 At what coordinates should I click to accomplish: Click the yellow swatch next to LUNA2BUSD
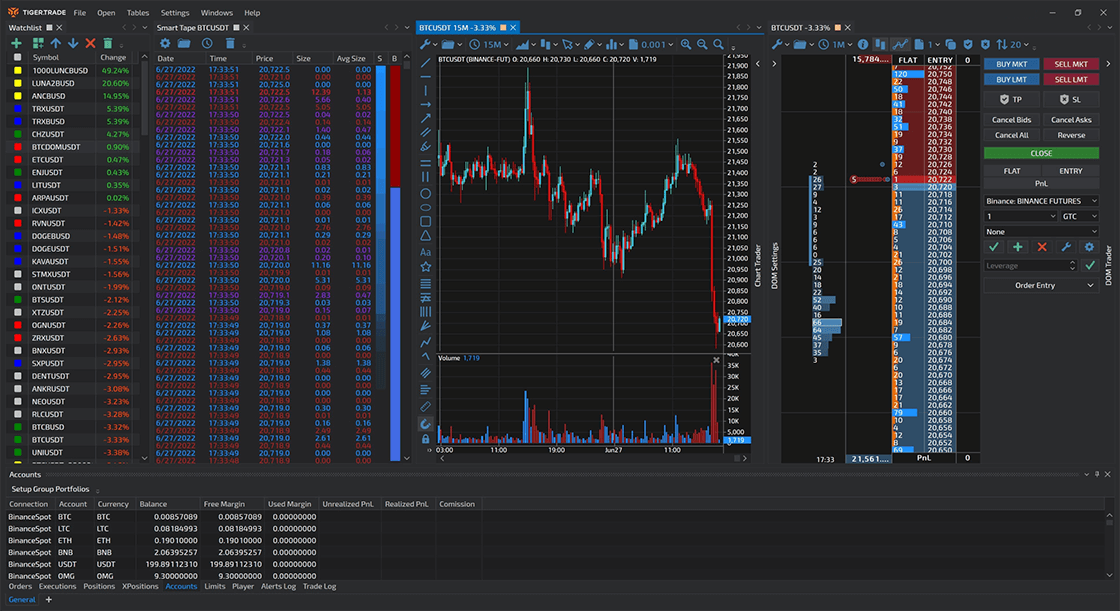tap(18, 83)
